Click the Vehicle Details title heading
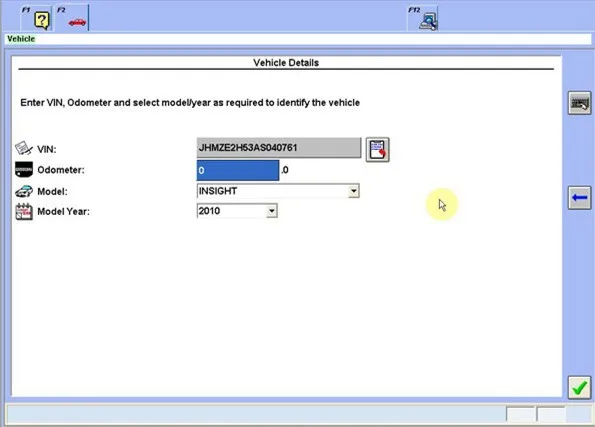Image resolution: width=595 pixels, height=427 pixels. click(x=286, y=63)
